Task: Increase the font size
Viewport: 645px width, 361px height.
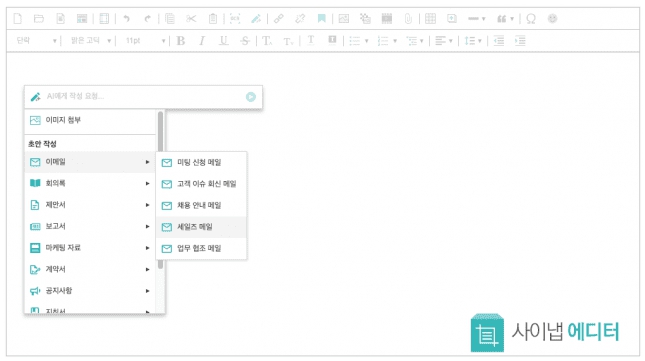Action: click(267, 41)
